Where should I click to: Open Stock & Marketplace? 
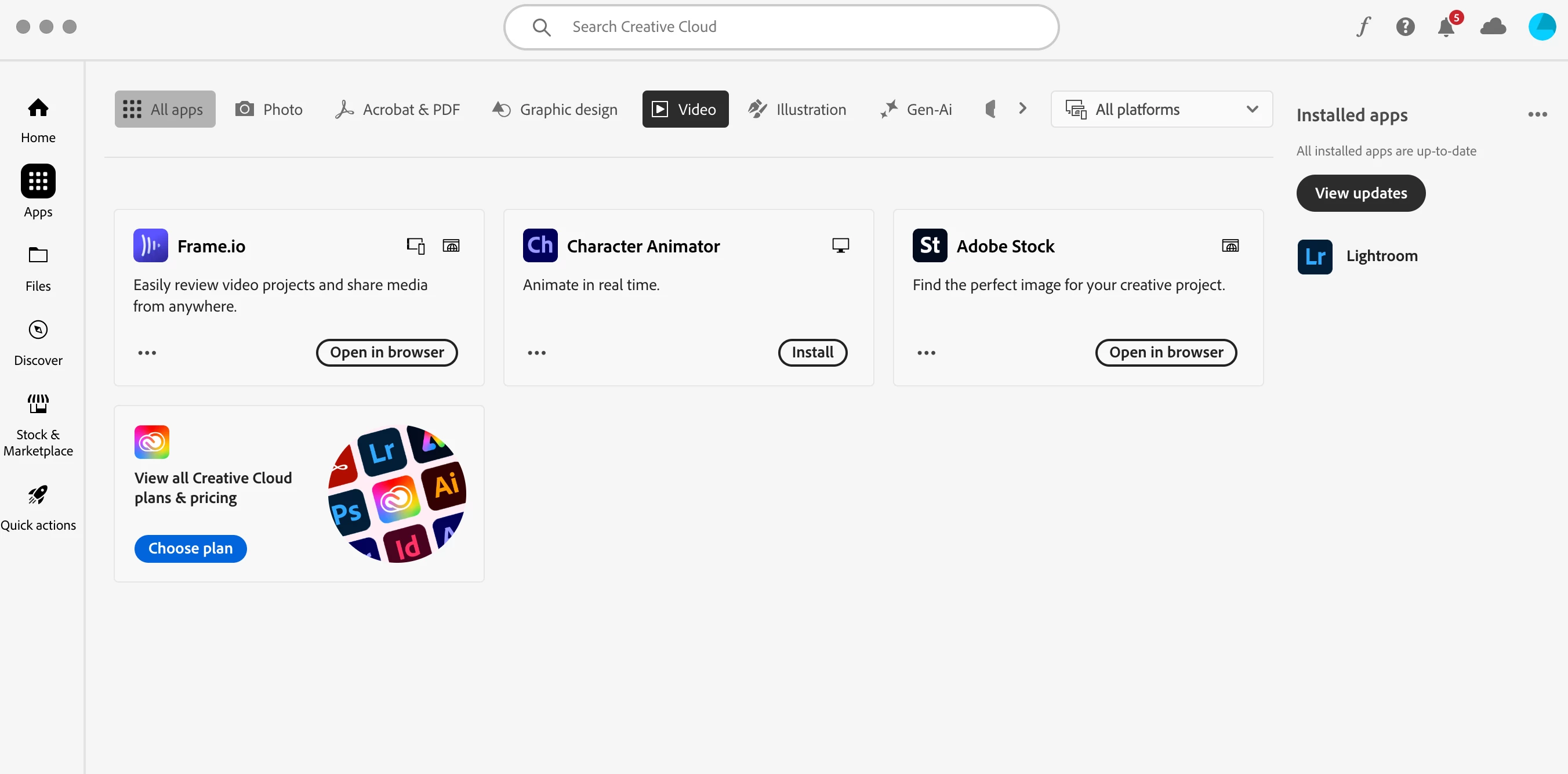click(x=38, y=425)
